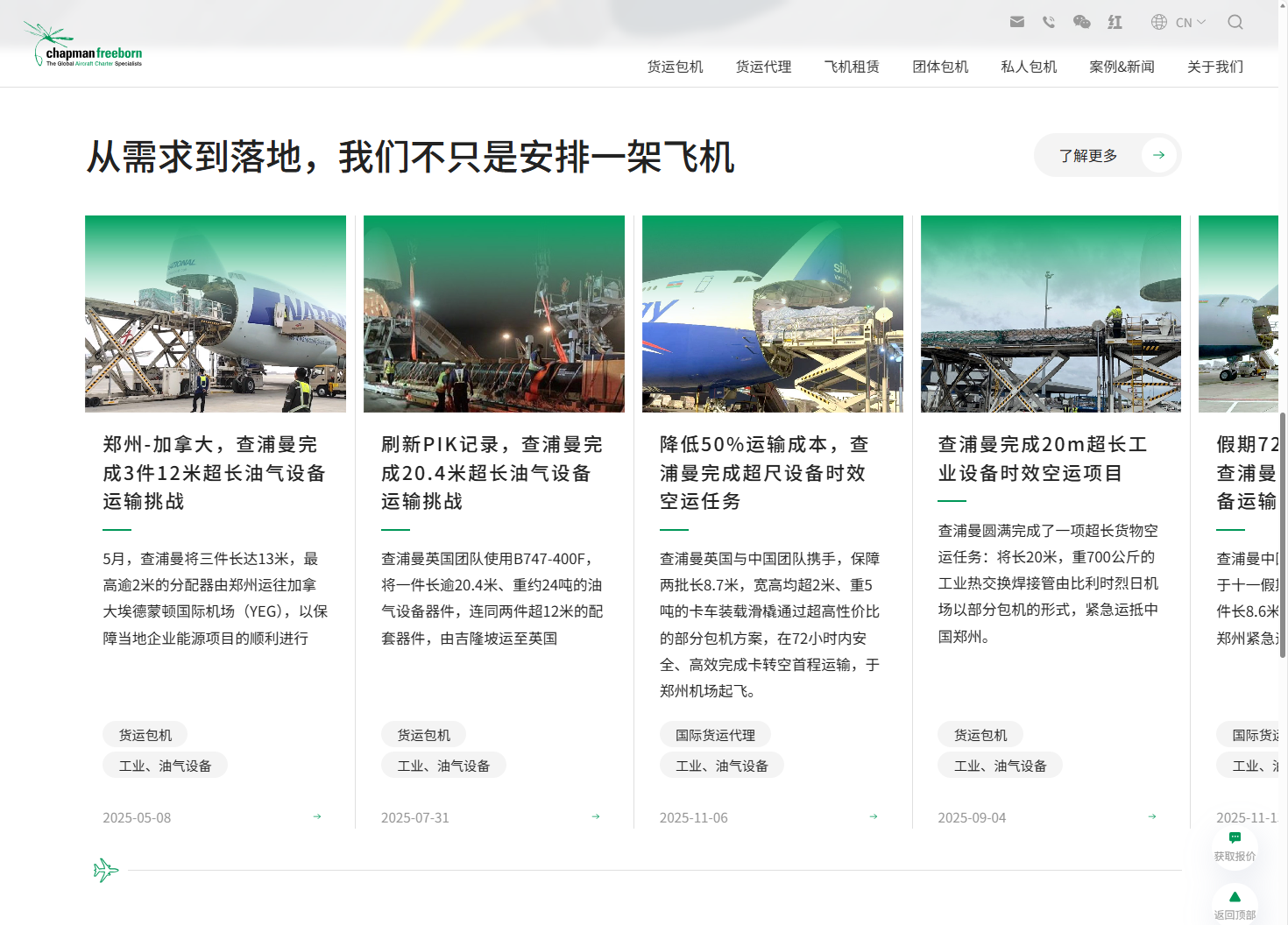Click the 返回顶部 back-to-top button
Image resolution: width=1288 pixels, height=925 pixels.
pos(1235,904)
